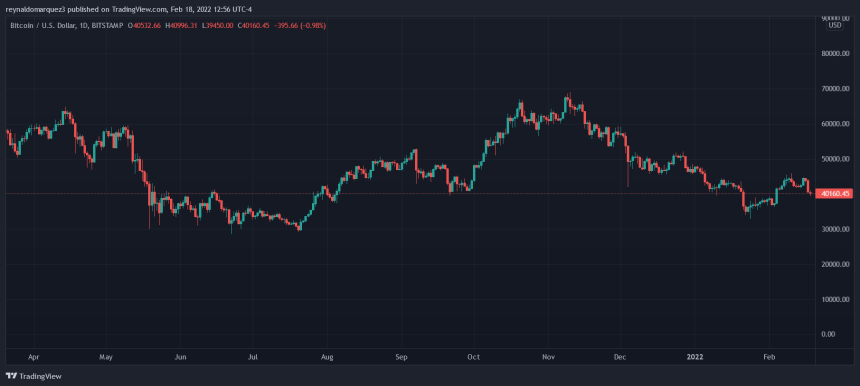
Task: Click the Jun label on time axis
Action: click(x=180, y=357)
